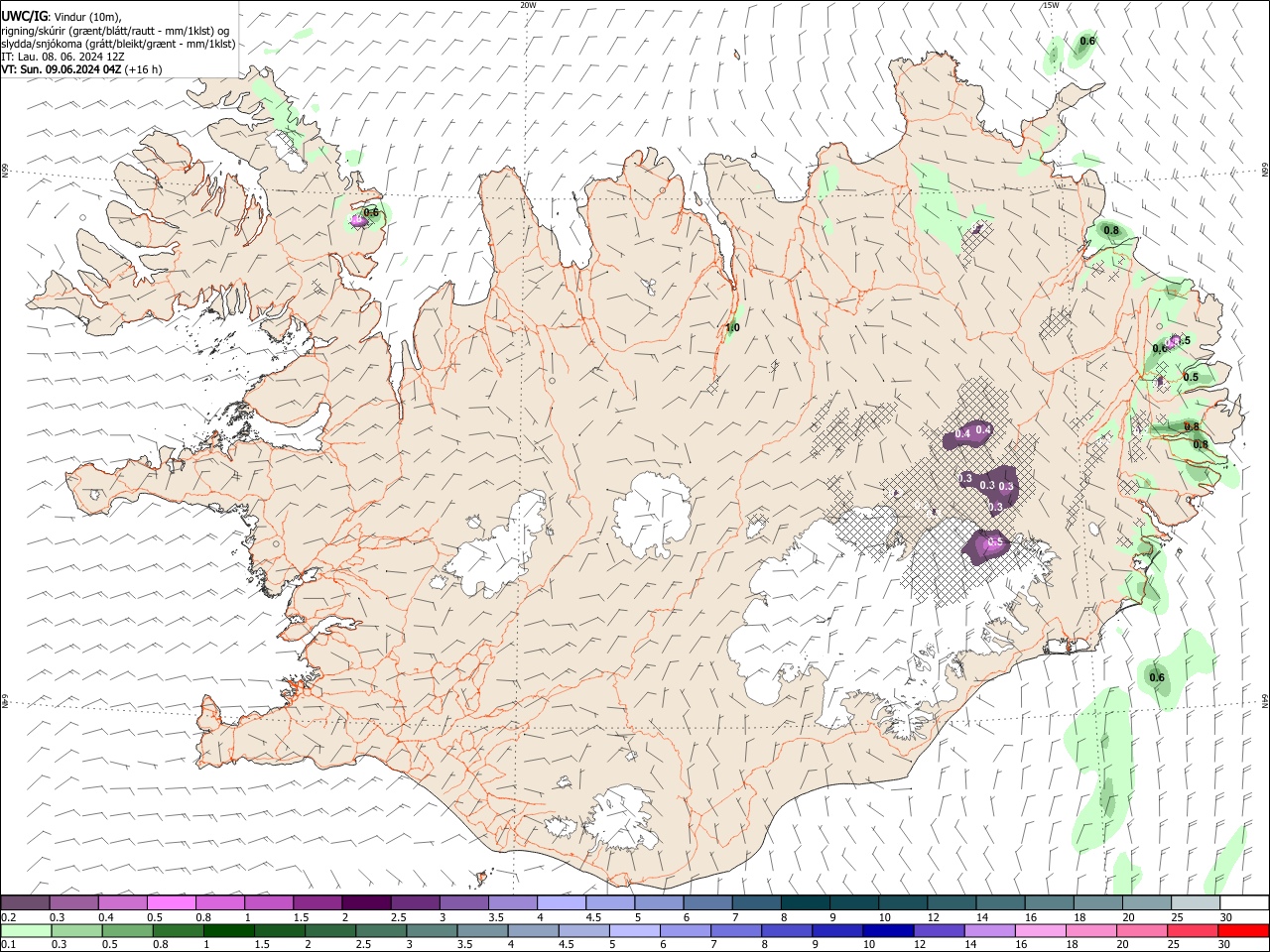Click the 'VT: Sun. 09.06.2024 04Z (+16 h)' line

click(81, 69)
